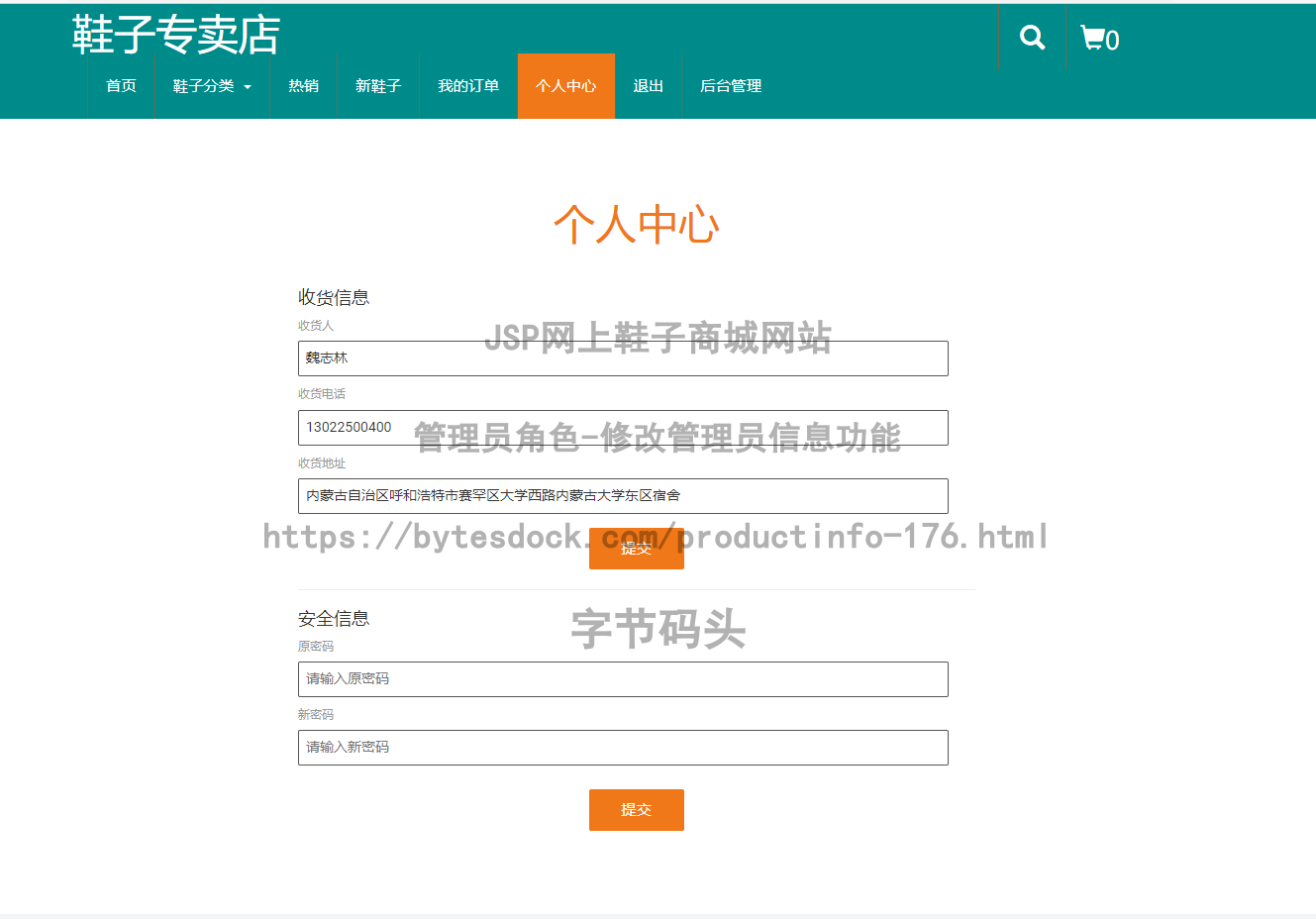The height and width of the screenshot is (919, 1316).
Task: Focus the 原密码 old password field
Action: [x=623, y=678]
